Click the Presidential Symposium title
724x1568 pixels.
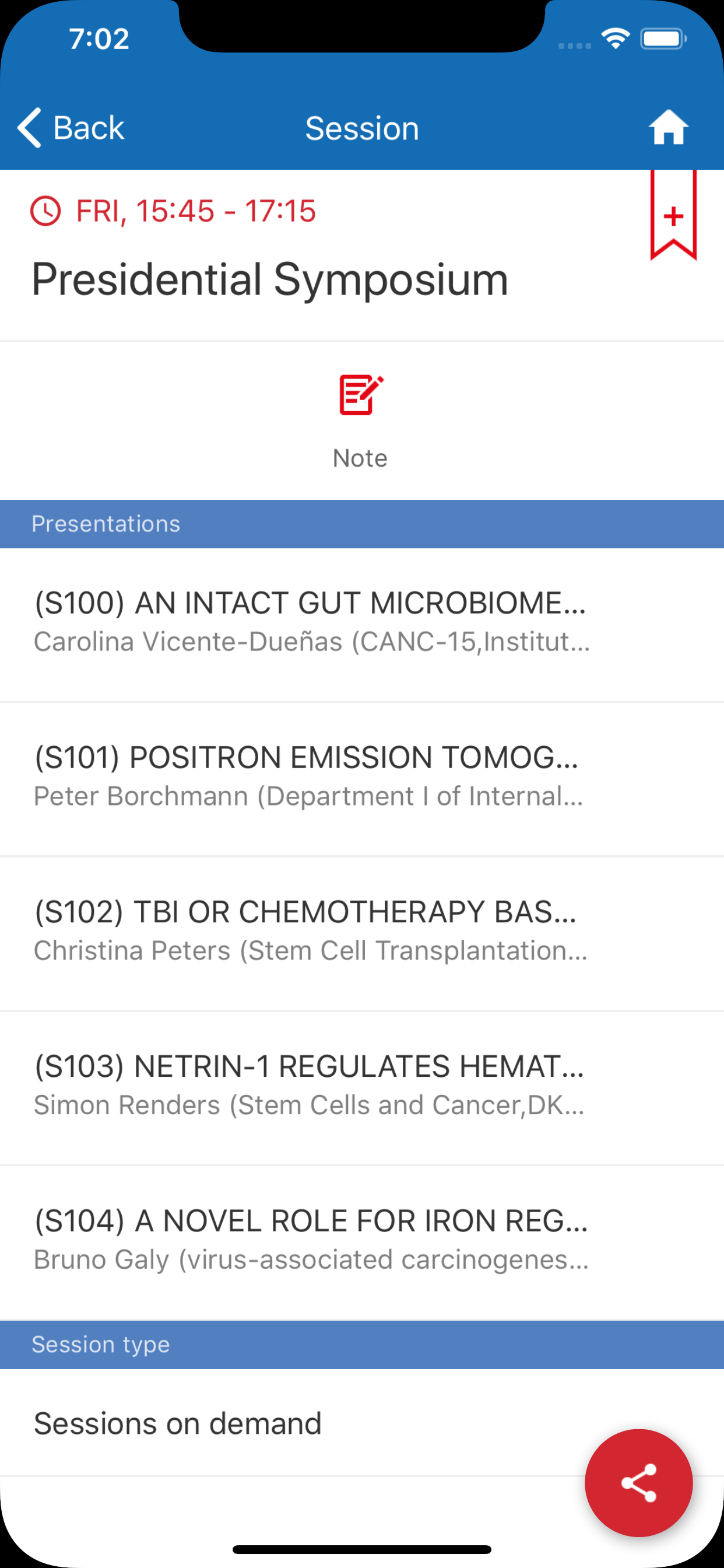(x=269, y=280)
